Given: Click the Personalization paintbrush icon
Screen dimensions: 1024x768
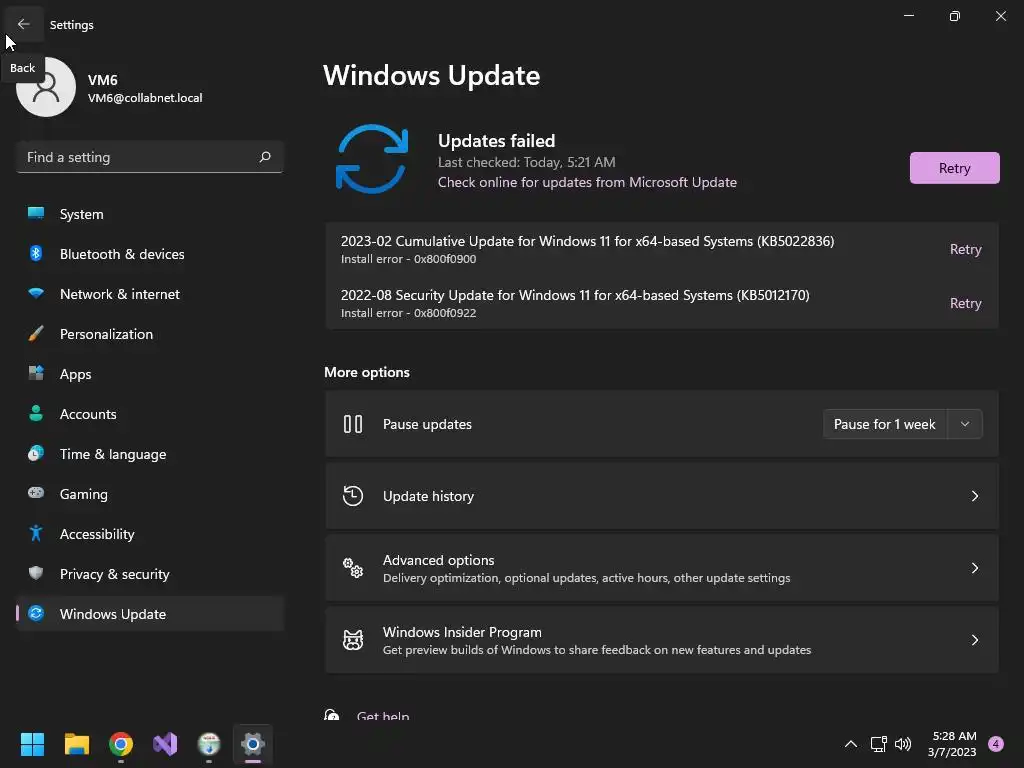Looking at the screenshot, I should click(36, 333).
